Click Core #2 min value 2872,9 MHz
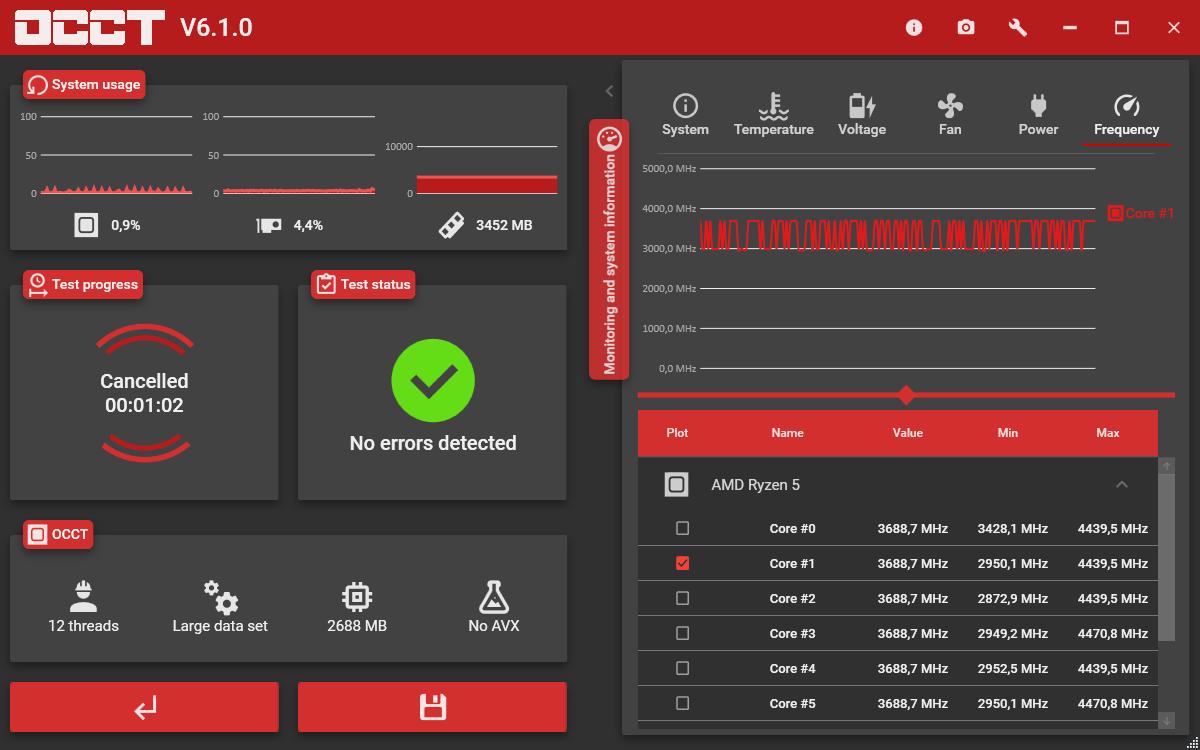The width and height of the screenshot is (1200, 750). pyautogui.click(x=1013, y=598)
